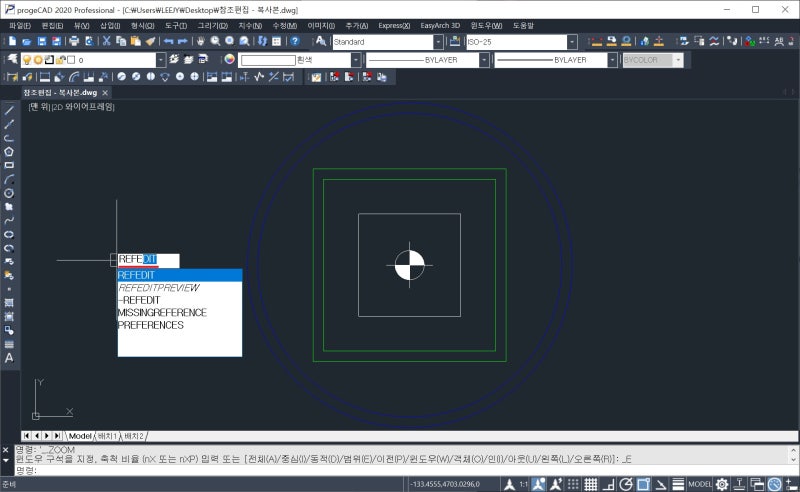Screen dimensions: 800x492
Task: Open the text style manager icon
Action: (x=320, y=41)
